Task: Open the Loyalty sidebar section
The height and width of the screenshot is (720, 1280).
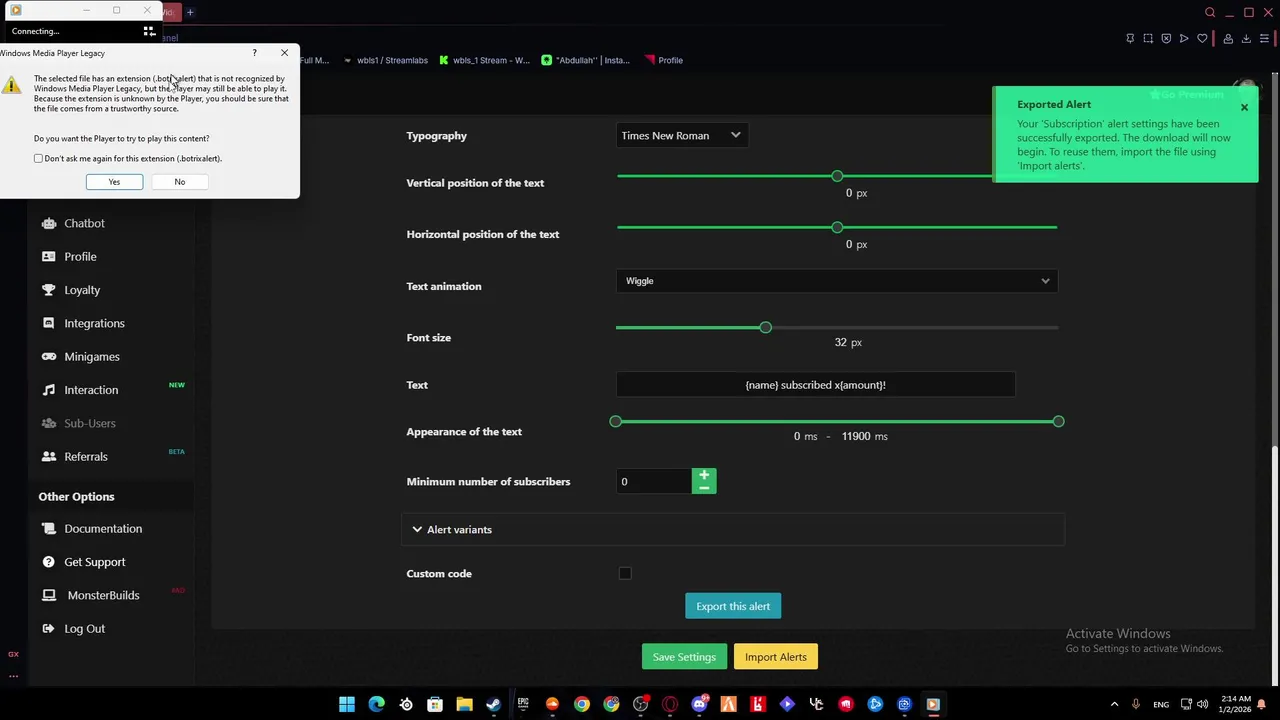Action: [x=82, y=290]
